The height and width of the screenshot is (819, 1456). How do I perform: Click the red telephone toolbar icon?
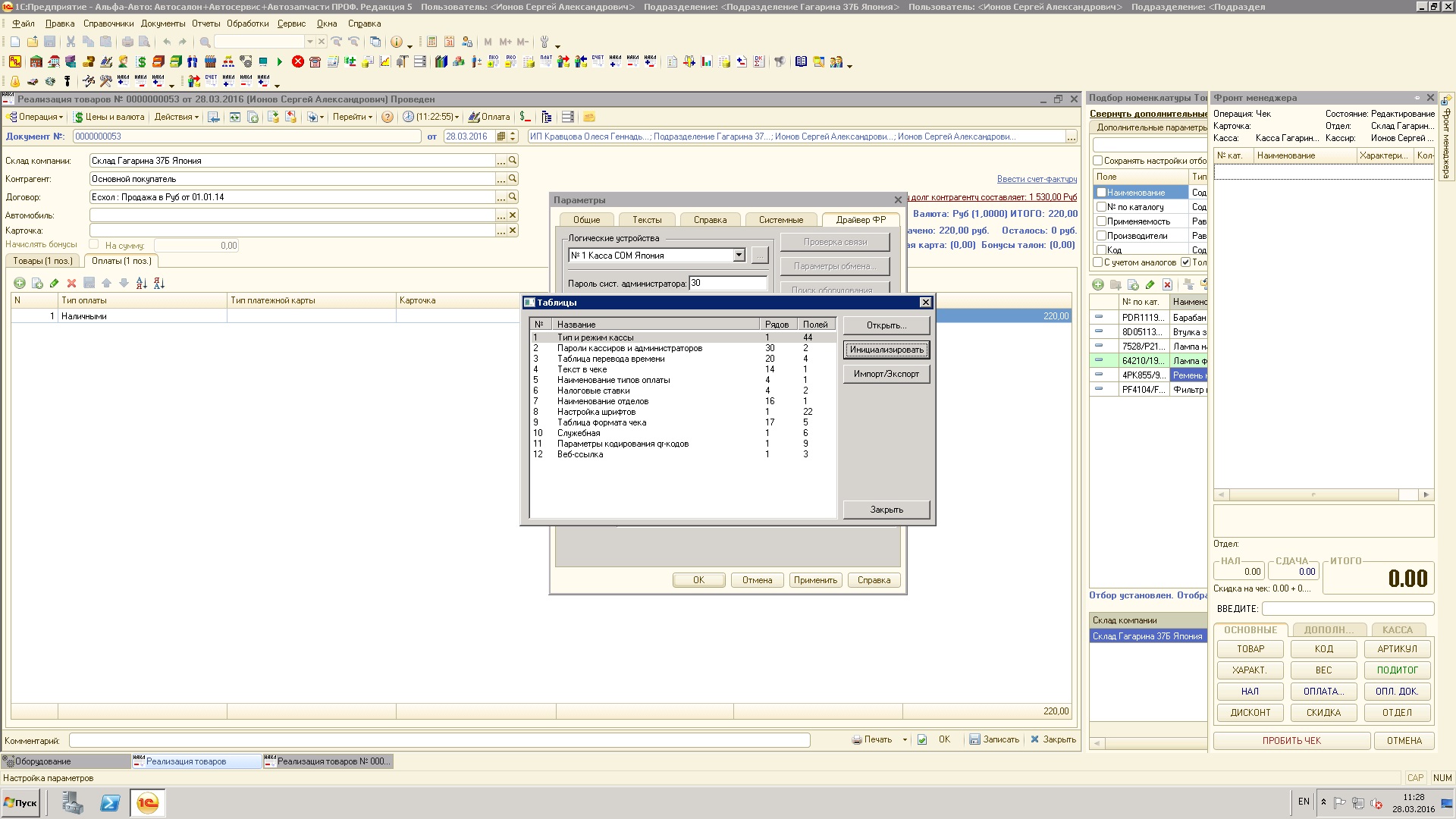coord(315,62)
